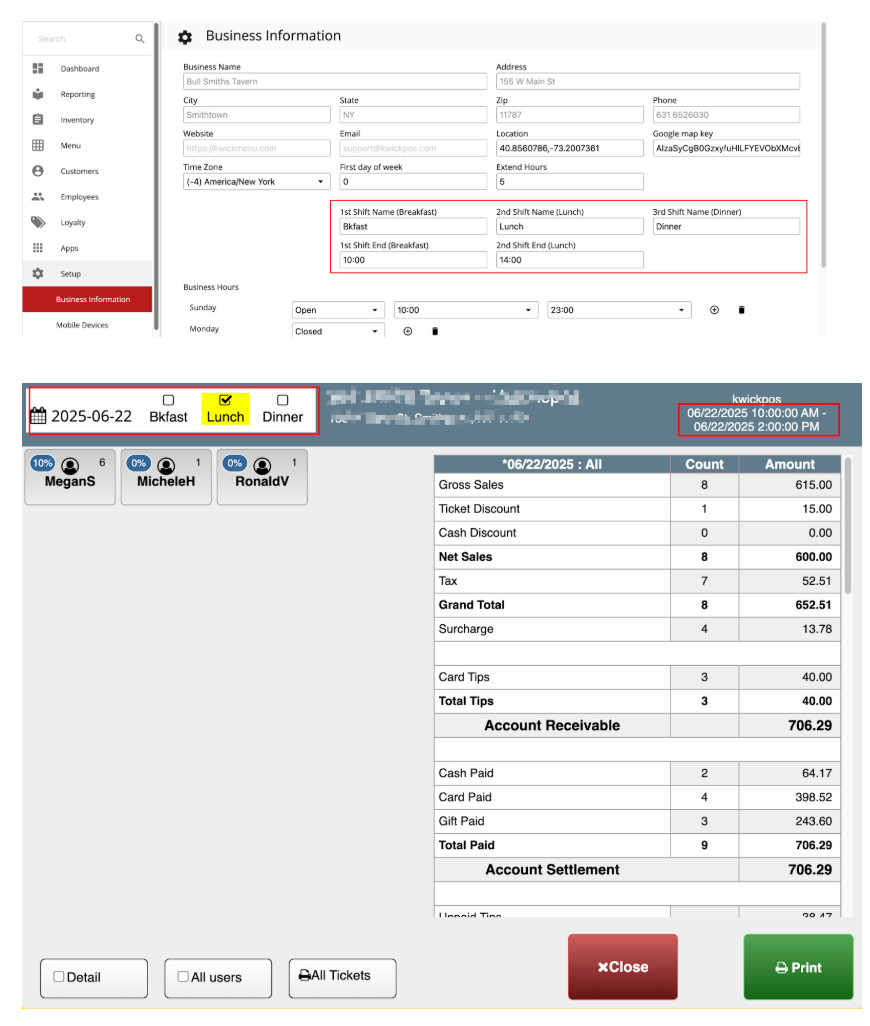The image size is (870, 1026).
Task: Open Monday Closed status dropdown
Action: click(x=338, y=331)
